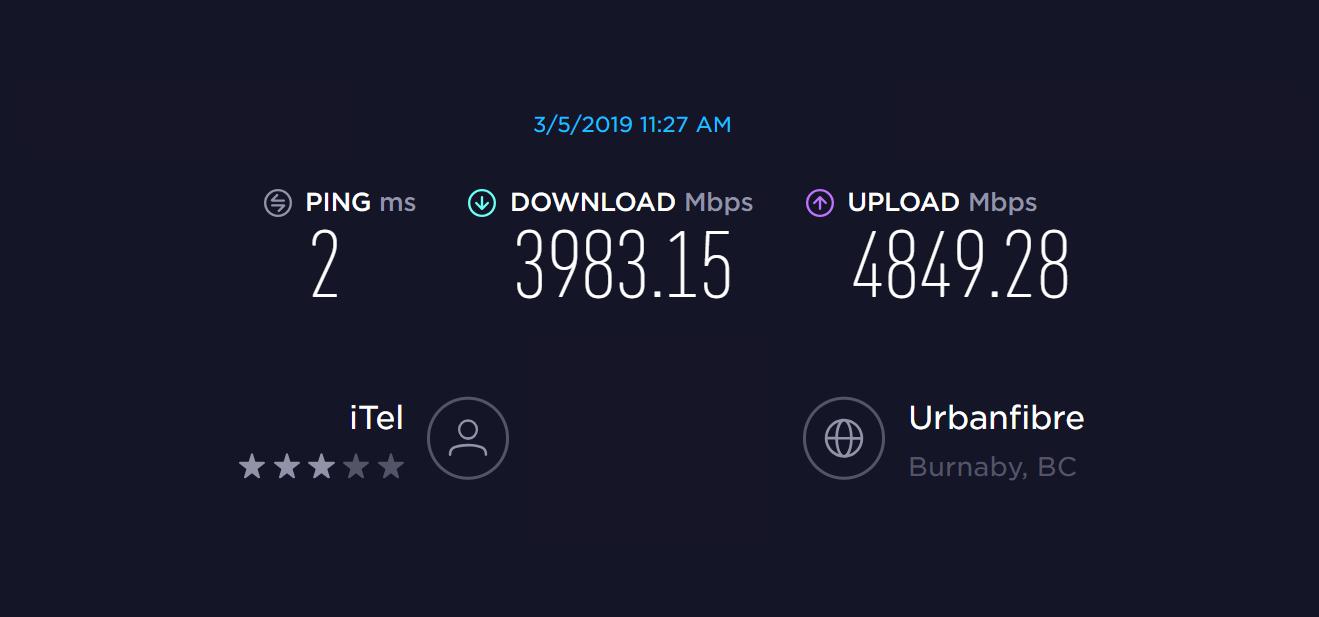Open the 3/5/2019 11:27 AM result link
This screenshot has height=617, width=1319.
click(632, 125)
